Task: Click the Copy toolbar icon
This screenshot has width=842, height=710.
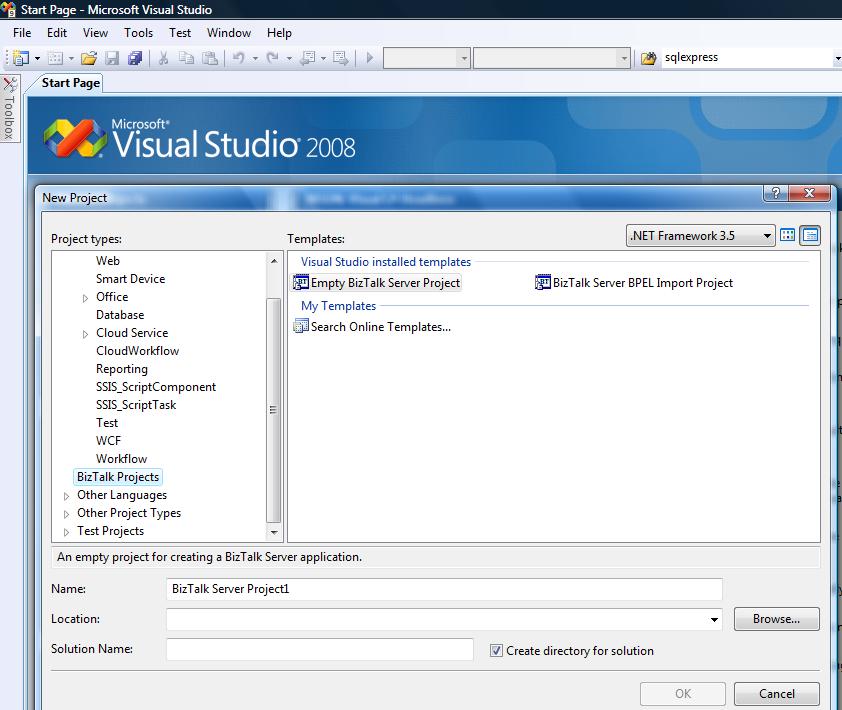Action: point(186,57)
